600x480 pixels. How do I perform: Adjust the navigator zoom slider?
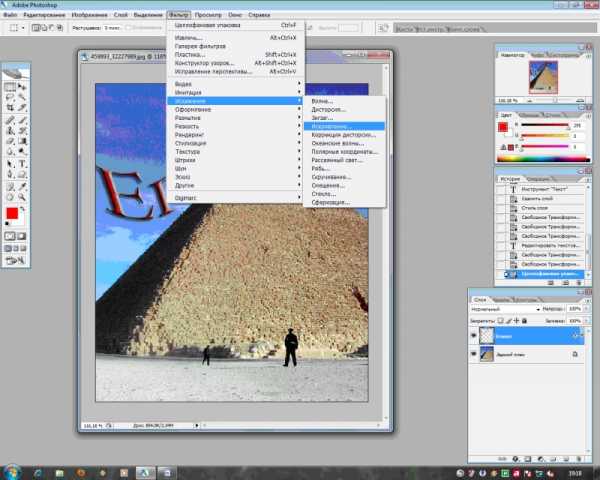[x=555, y=100]
